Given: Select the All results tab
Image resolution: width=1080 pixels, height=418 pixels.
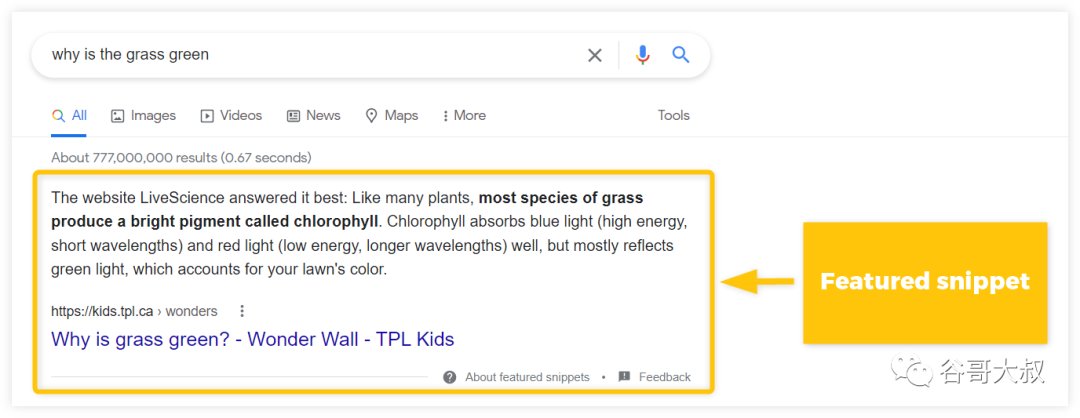Looking at the screenshot, I should click(x=69, y=116).
